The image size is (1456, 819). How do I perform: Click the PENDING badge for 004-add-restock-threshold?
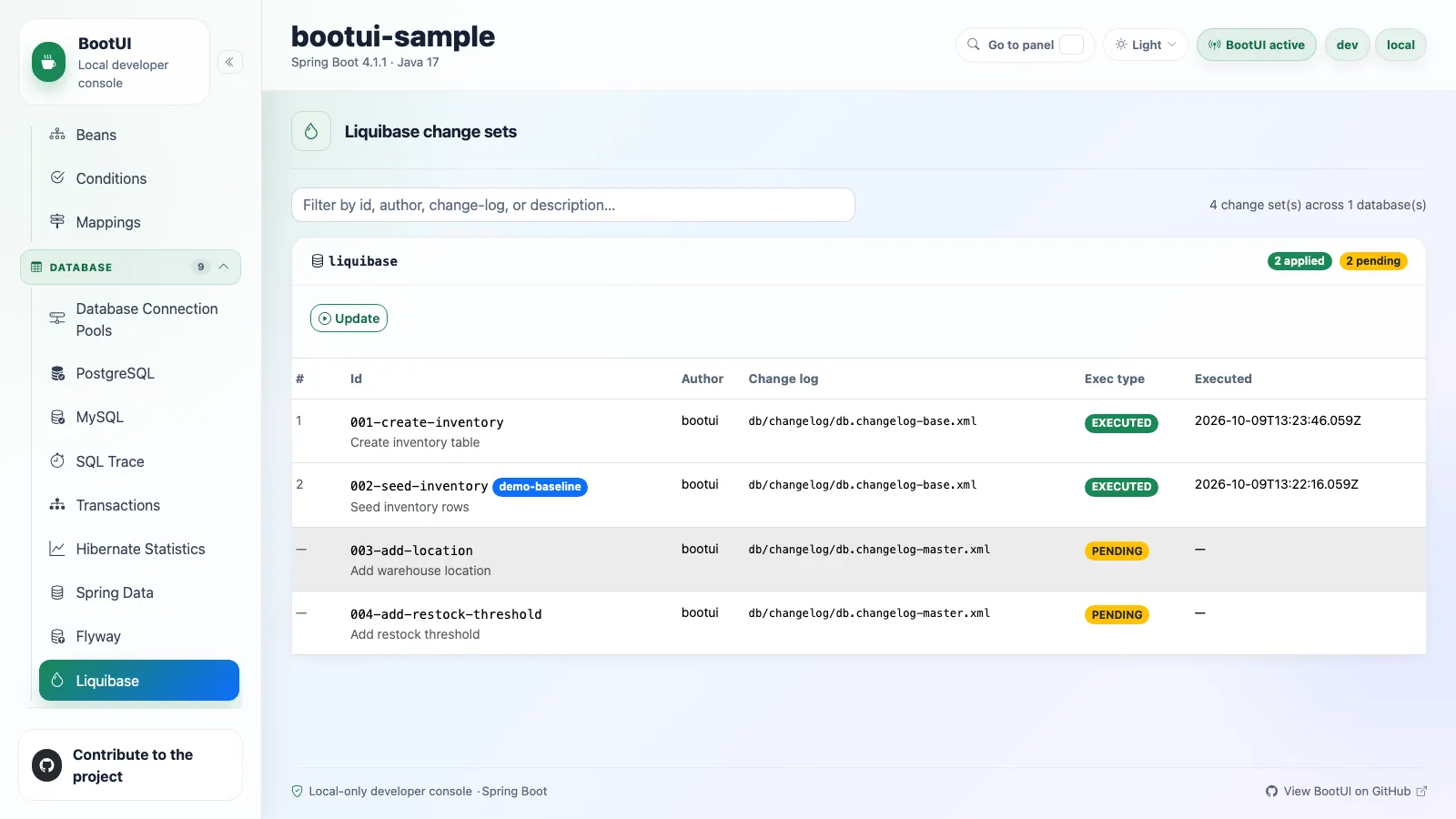point(1117,615)
